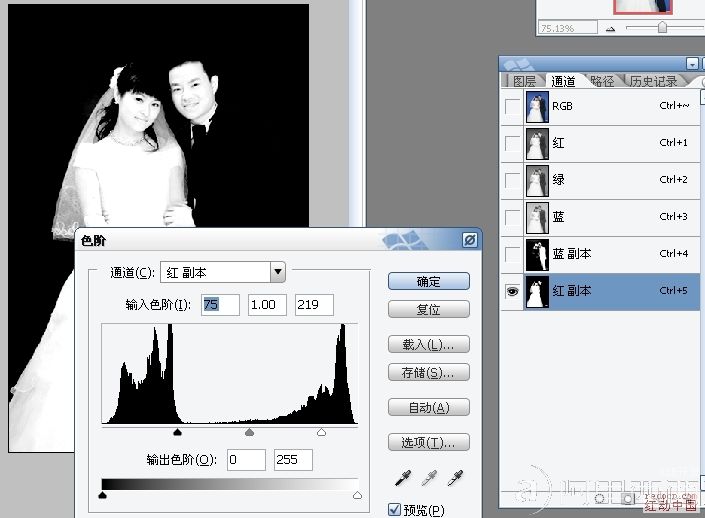Select the white point eyedropper
The height and width of the screenshot is (518, 705).
(x=456, y=476)
